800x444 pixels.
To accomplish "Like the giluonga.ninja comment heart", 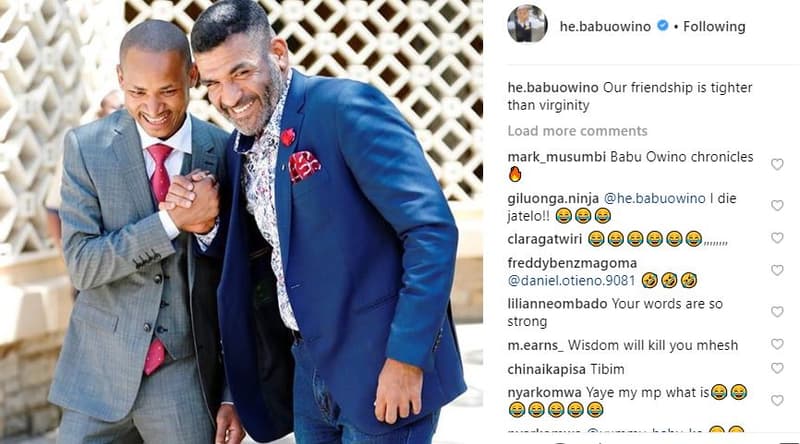I will pos(777,205).
